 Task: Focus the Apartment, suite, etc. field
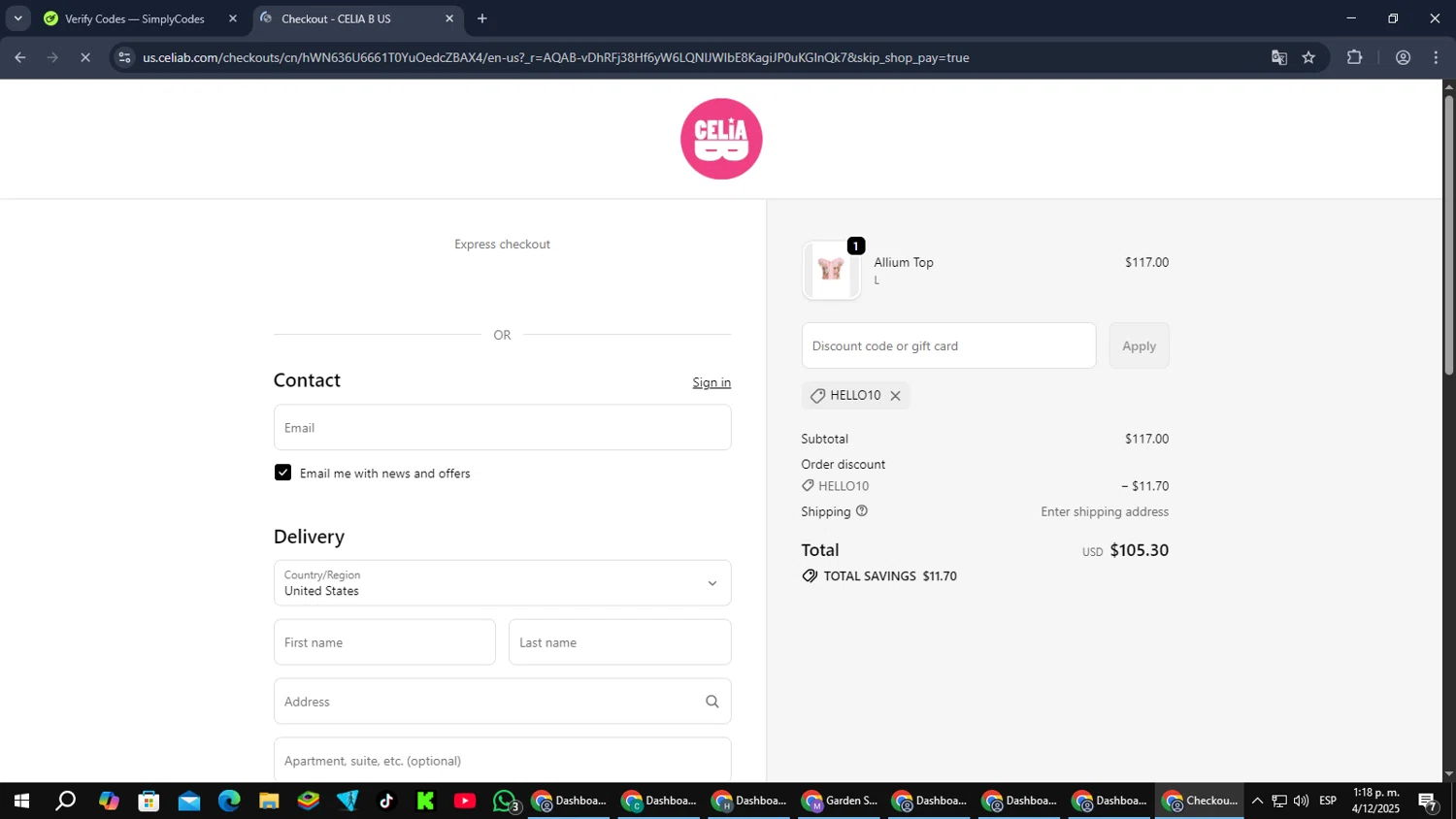(x=502, y=760)
